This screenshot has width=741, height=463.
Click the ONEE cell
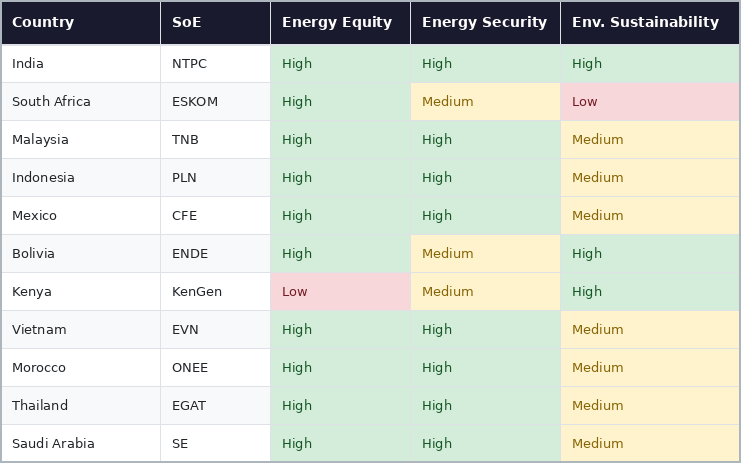click(x=215, y=368)
